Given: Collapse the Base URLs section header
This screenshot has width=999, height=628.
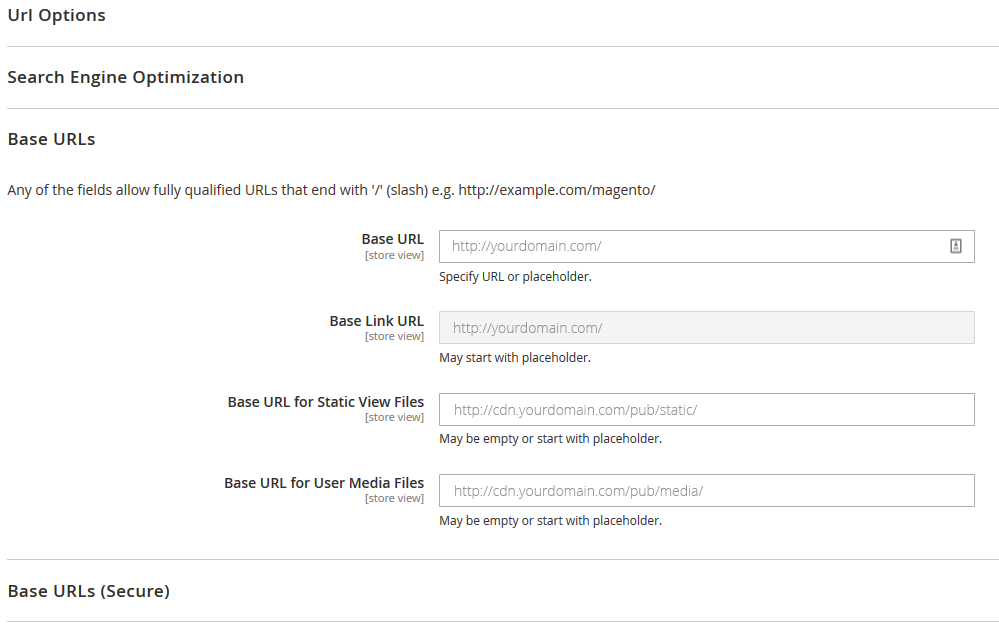Looking at the screenshot, I should tap(51, 139).
